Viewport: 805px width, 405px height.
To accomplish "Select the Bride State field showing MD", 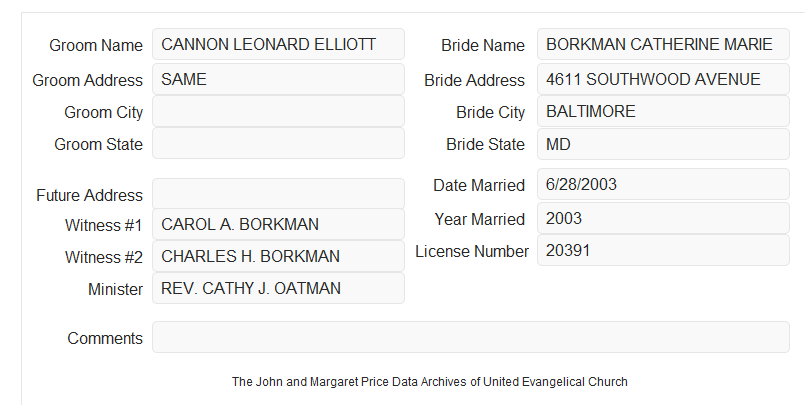I will click(x=663, y=144).
